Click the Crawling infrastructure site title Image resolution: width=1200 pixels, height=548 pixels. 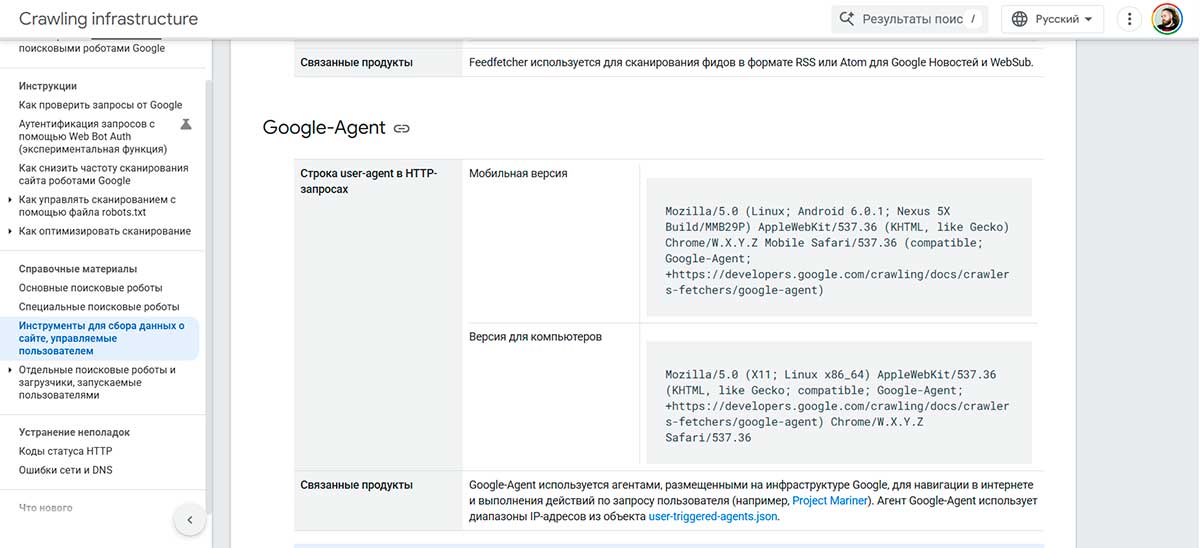[x=108, y=19]
